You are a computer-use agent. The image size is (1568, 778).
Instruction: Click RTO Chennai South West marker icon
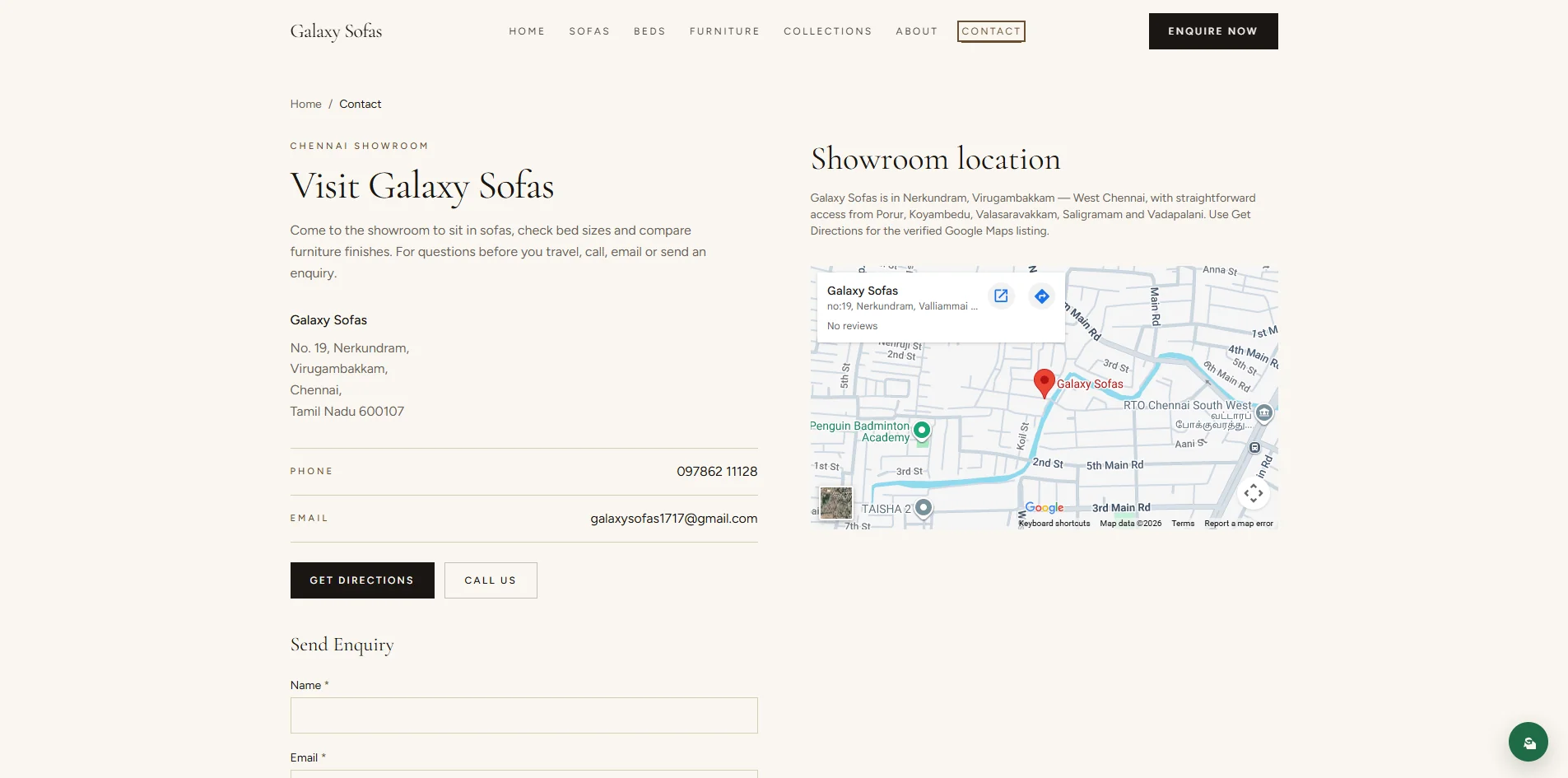pyautogui.click(x=1264, y=412)
